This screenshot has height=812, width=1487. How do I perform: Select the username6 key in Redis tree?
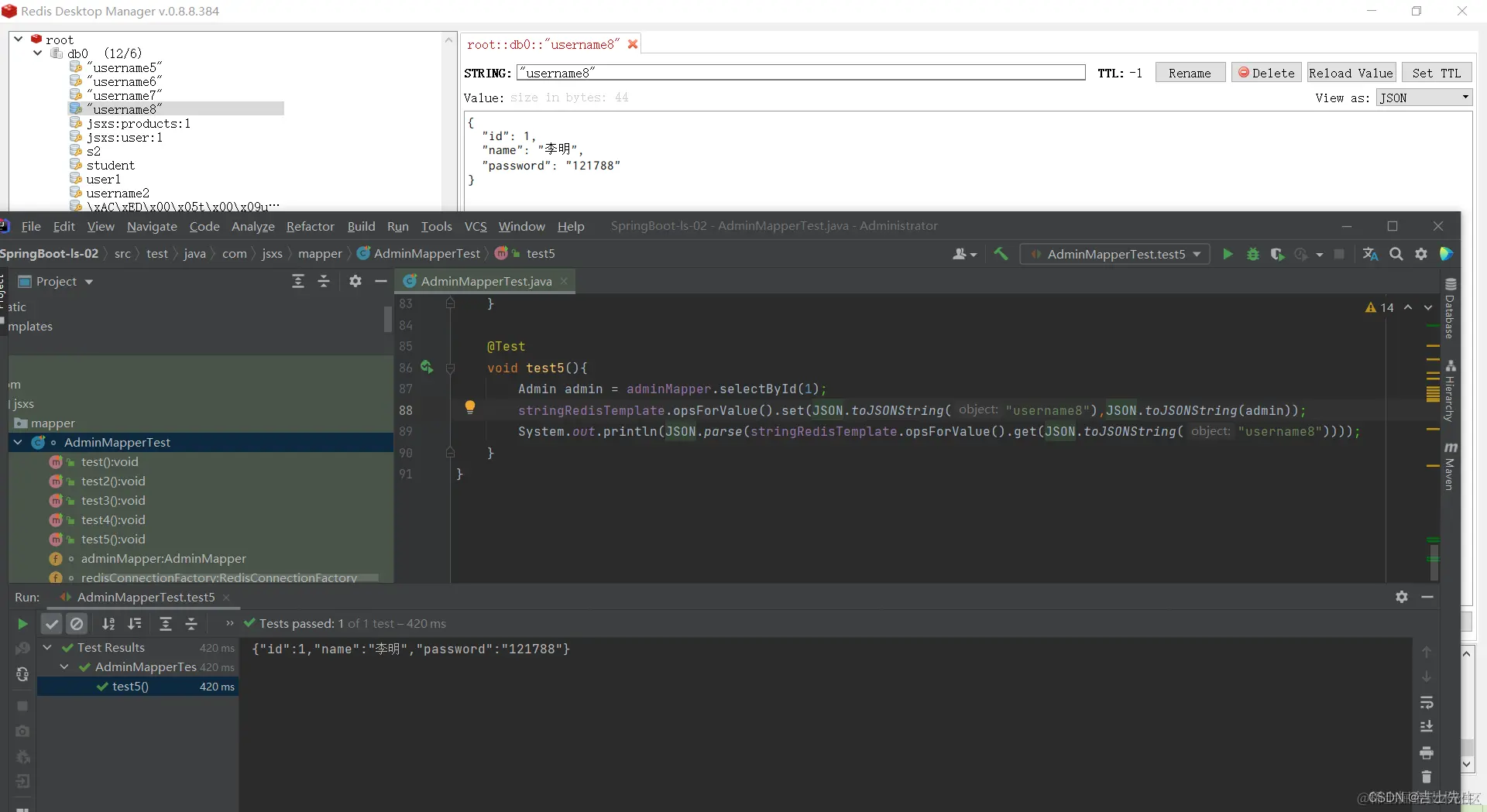pos(124,81)
